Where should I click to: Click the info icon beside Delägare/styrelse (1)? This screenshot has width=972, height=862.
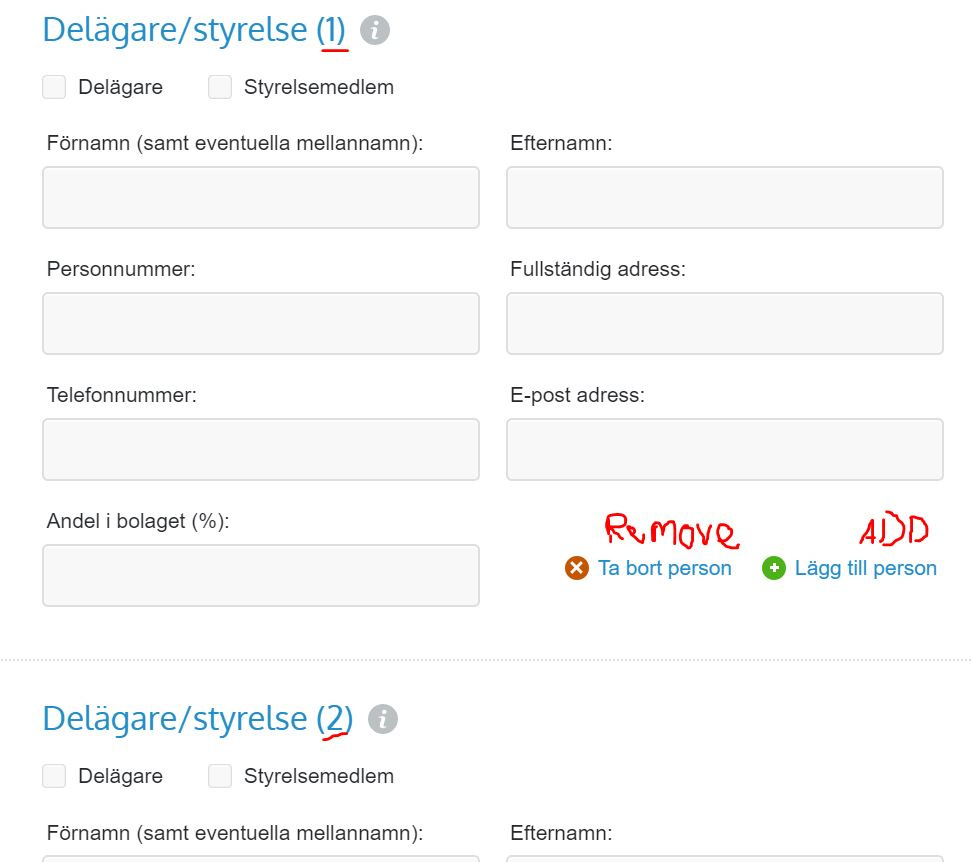click(x=375, y=30)
